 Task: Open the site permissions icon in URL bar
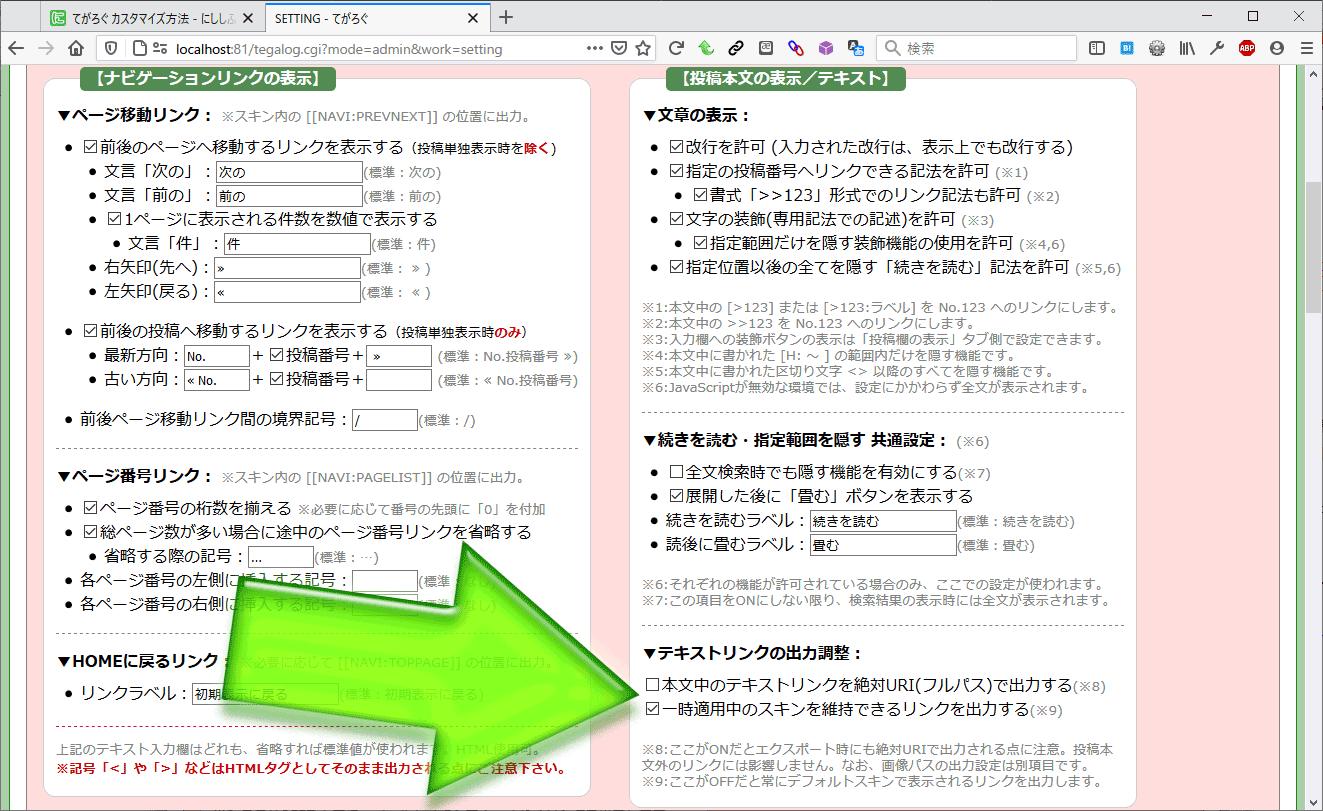coord(159,48)
